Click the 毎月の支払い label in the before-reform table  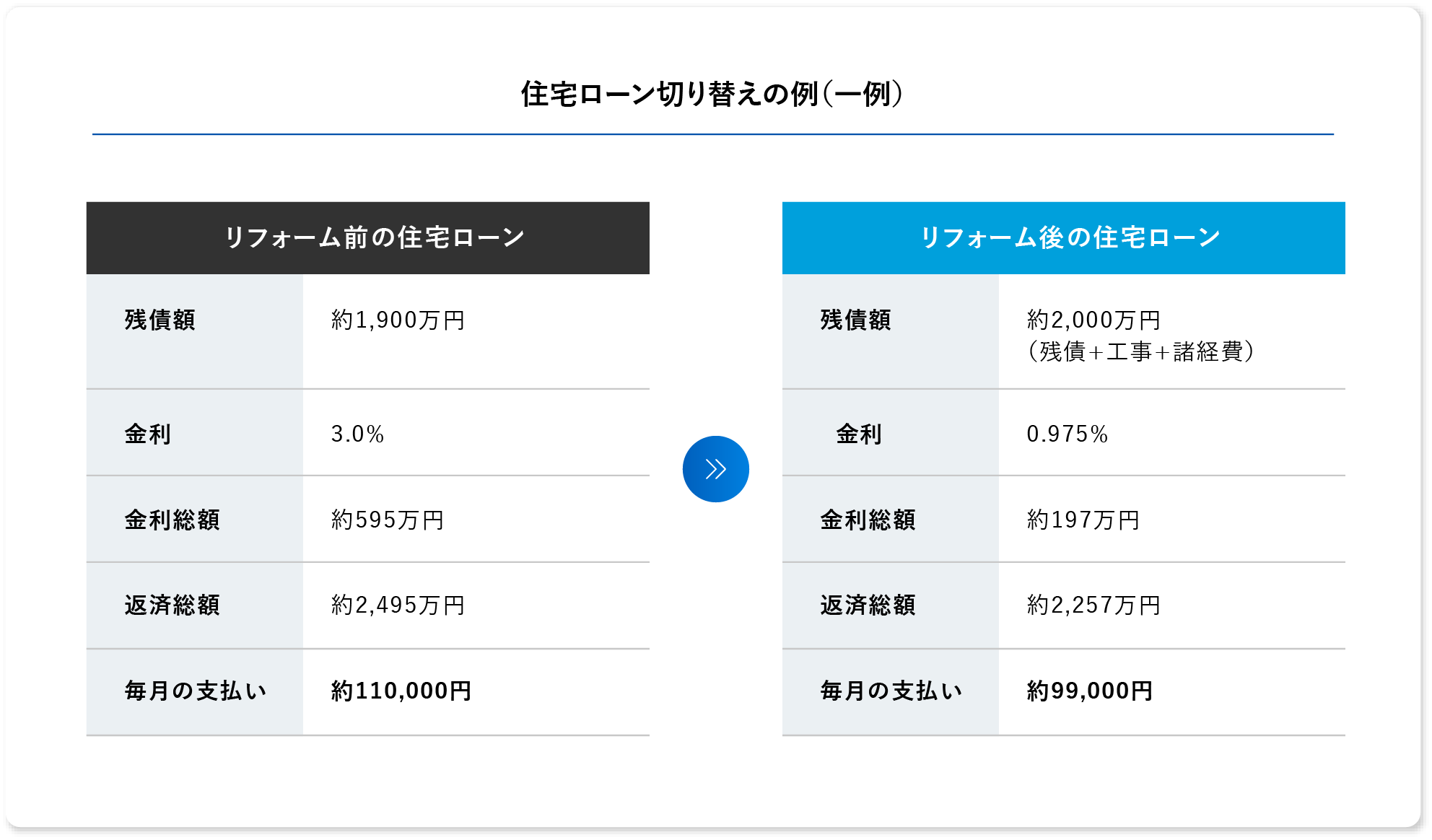coord(196,691)
